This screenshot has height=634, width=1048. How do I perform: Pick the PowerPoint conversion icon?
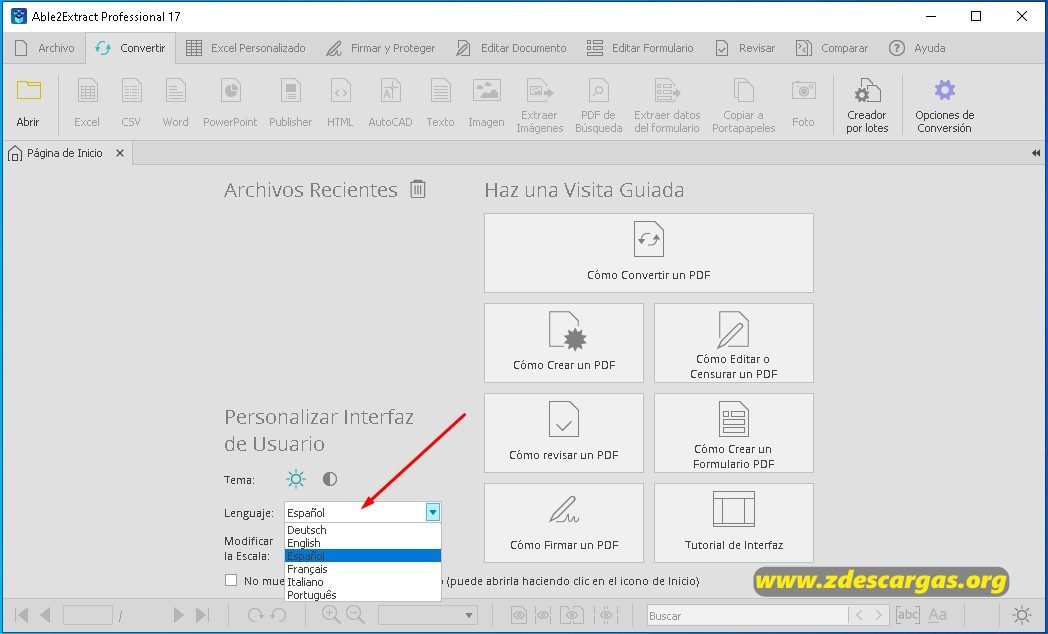click(231, 91)
